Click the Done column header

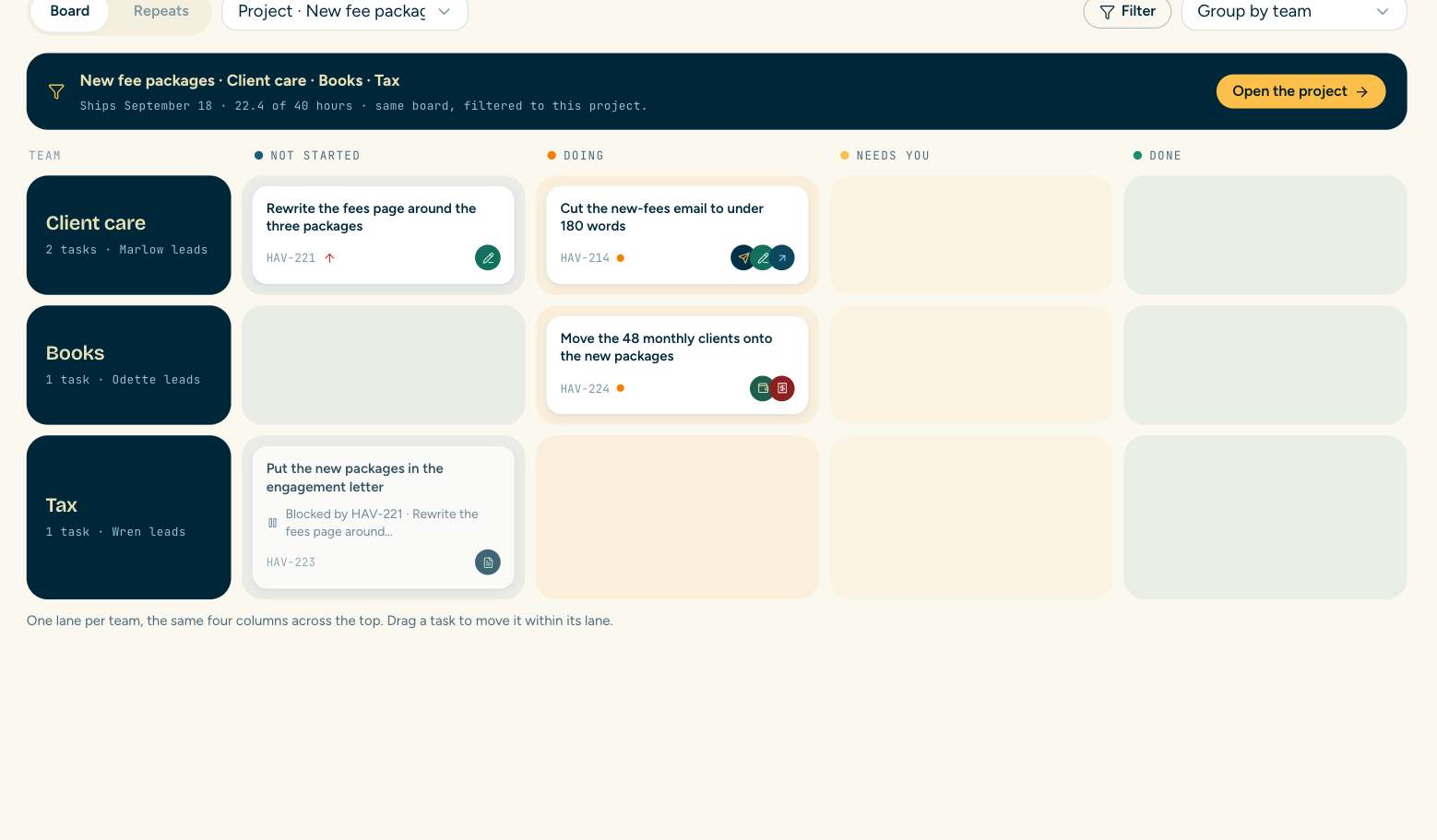pyautogui.click(x=1158, y=156)
